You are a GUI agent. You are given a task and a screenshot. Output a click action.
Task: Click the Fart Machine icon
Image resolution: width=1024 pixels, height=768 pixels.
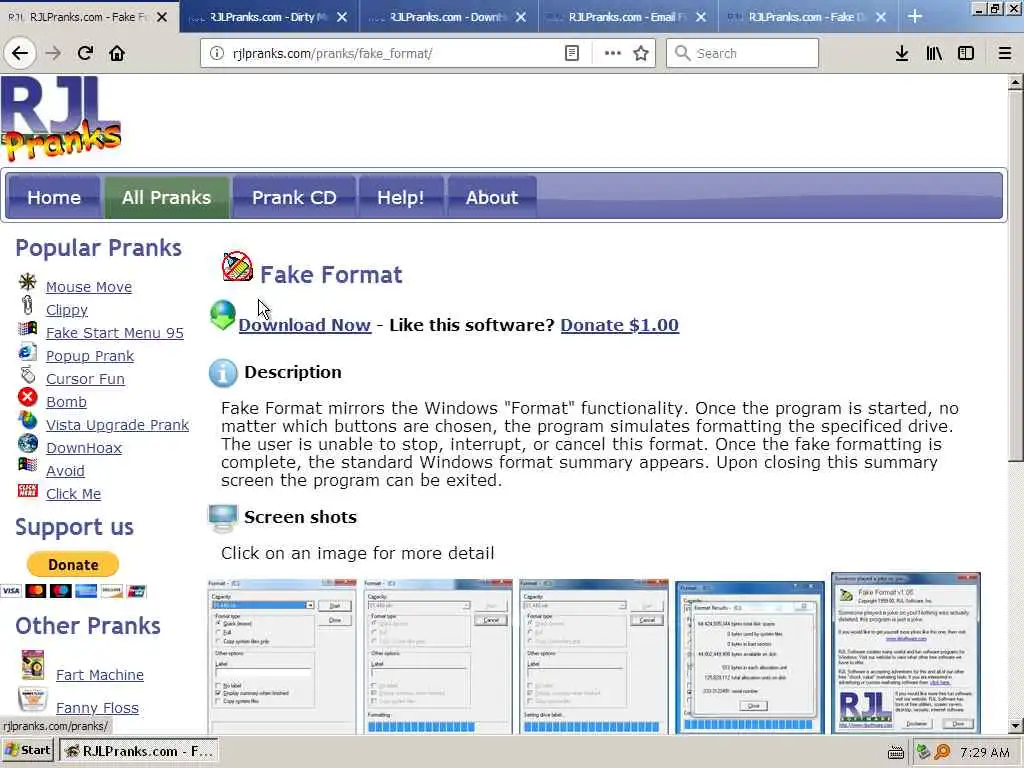pyautogui.click(x=32, y=665)
